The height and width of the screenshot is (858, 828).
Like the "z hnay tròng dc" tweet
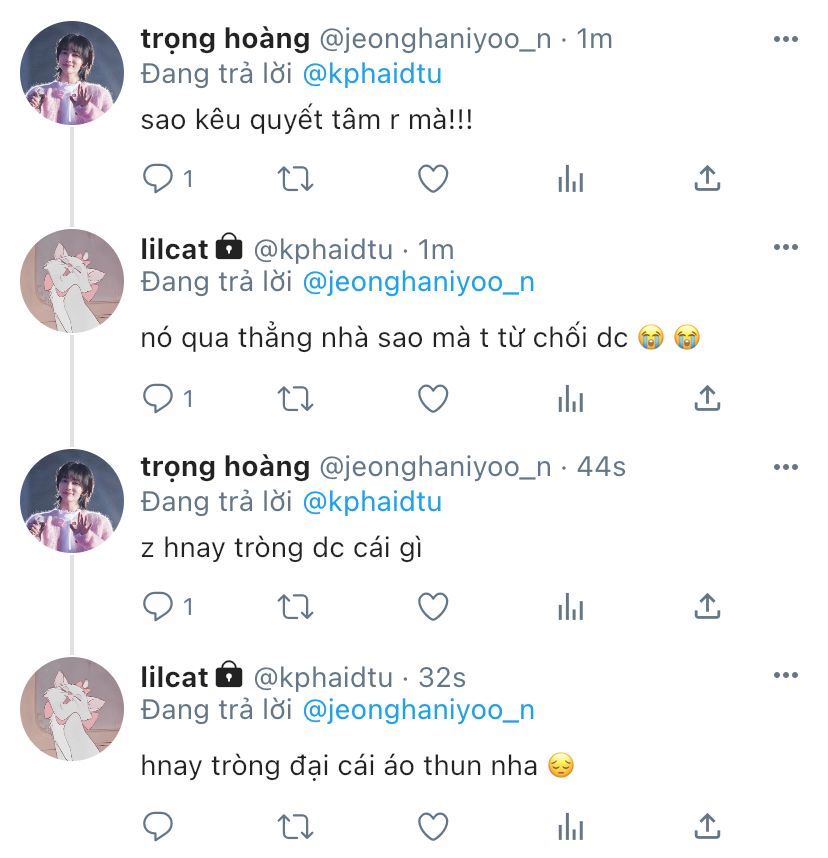coord(432,606)
